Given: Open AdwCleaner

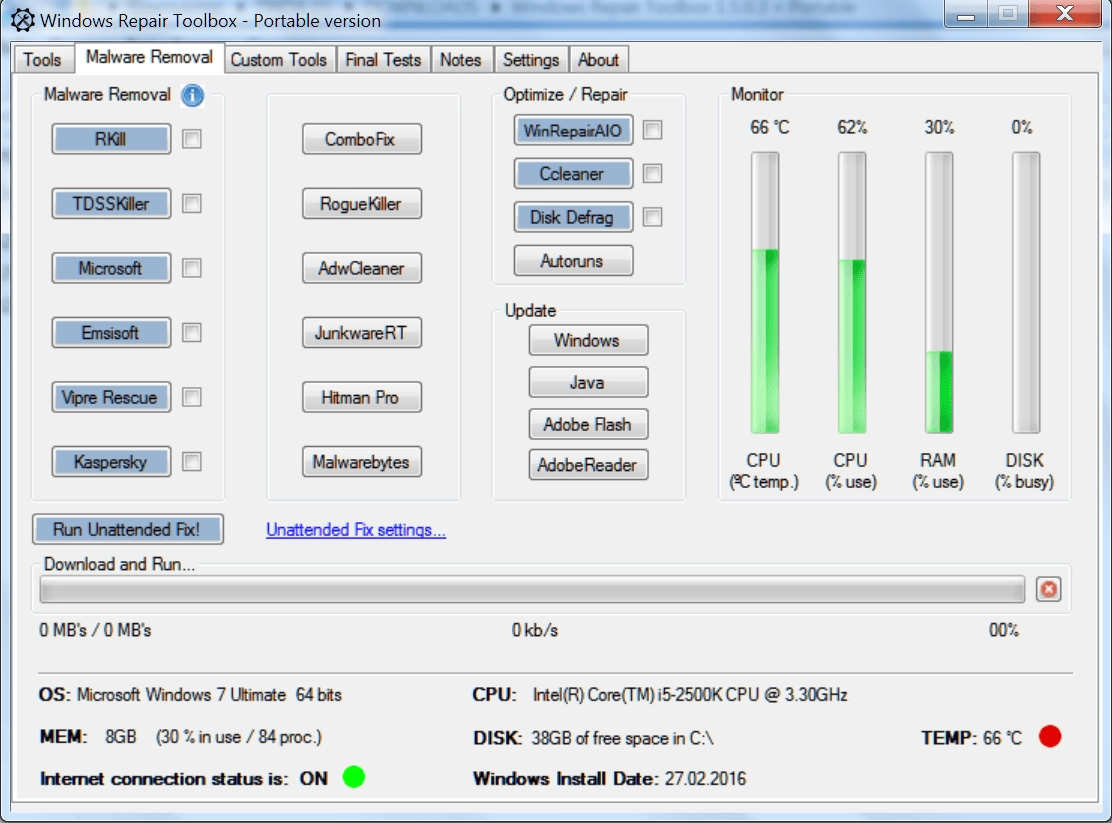Looking at the screenshot, I should tap(362, 268).
